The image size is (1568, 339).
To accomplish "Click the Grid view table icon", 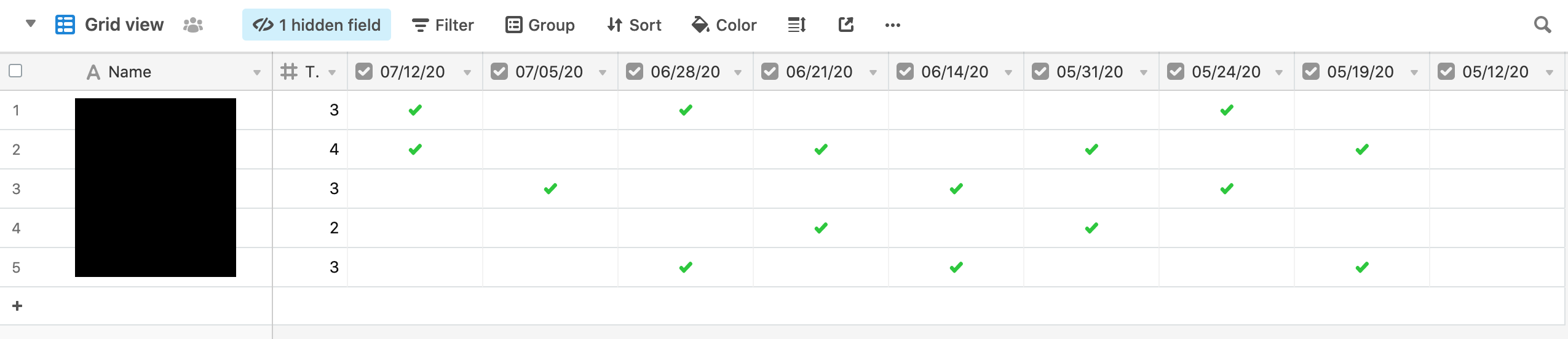I will click(x=65, y=25).
